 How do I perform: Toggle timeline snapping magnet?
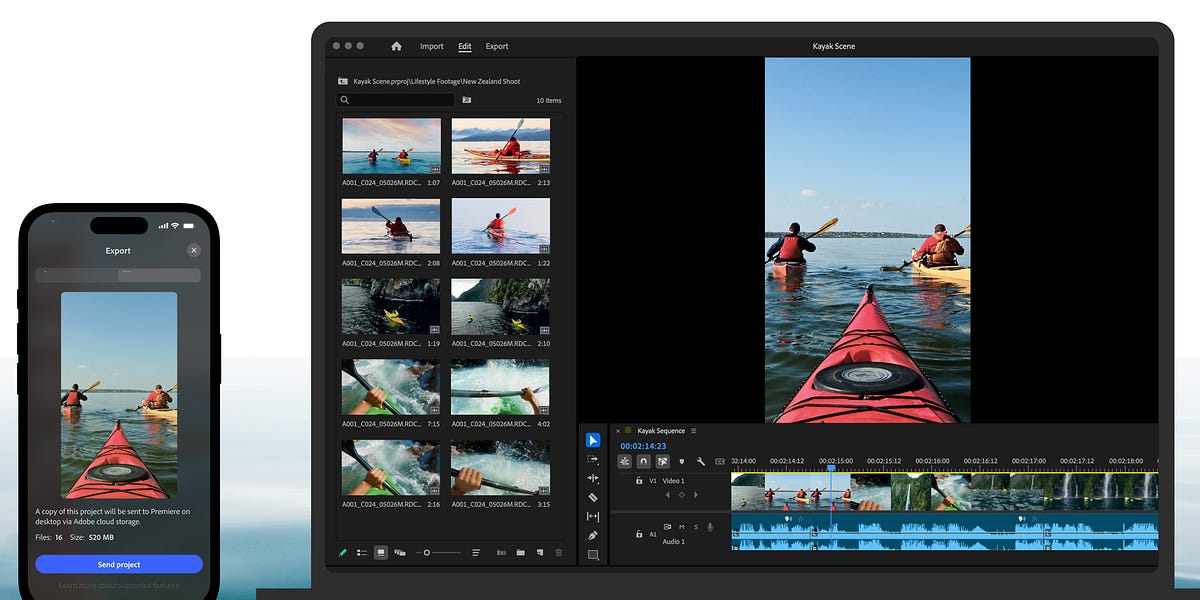[643, 461]
